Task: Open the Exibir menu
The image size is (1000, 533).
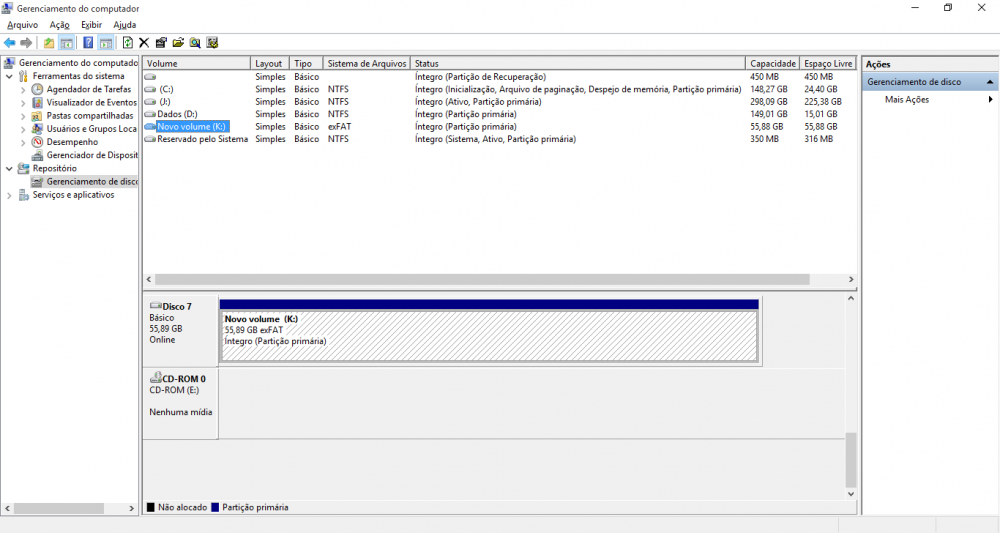Action: [x=91, y=25]
